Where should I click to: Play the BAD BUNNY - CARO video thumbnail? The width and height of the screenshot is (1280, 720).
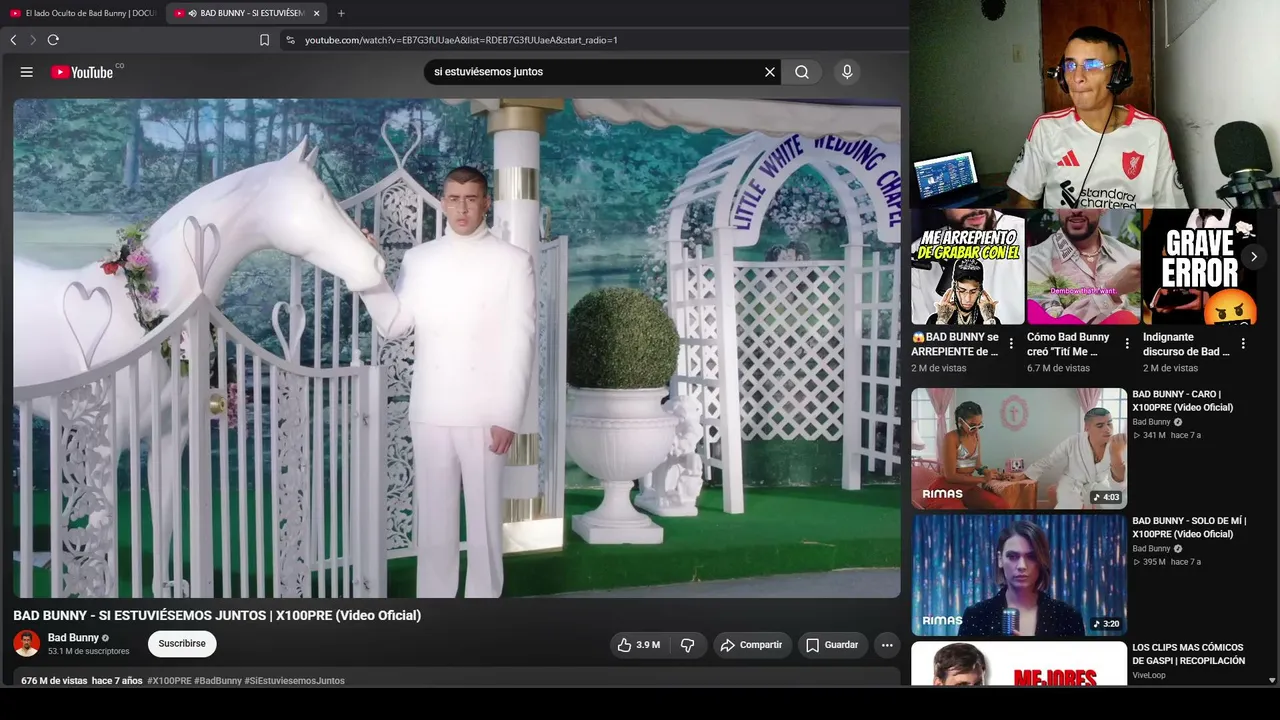tap(1019, 449)
